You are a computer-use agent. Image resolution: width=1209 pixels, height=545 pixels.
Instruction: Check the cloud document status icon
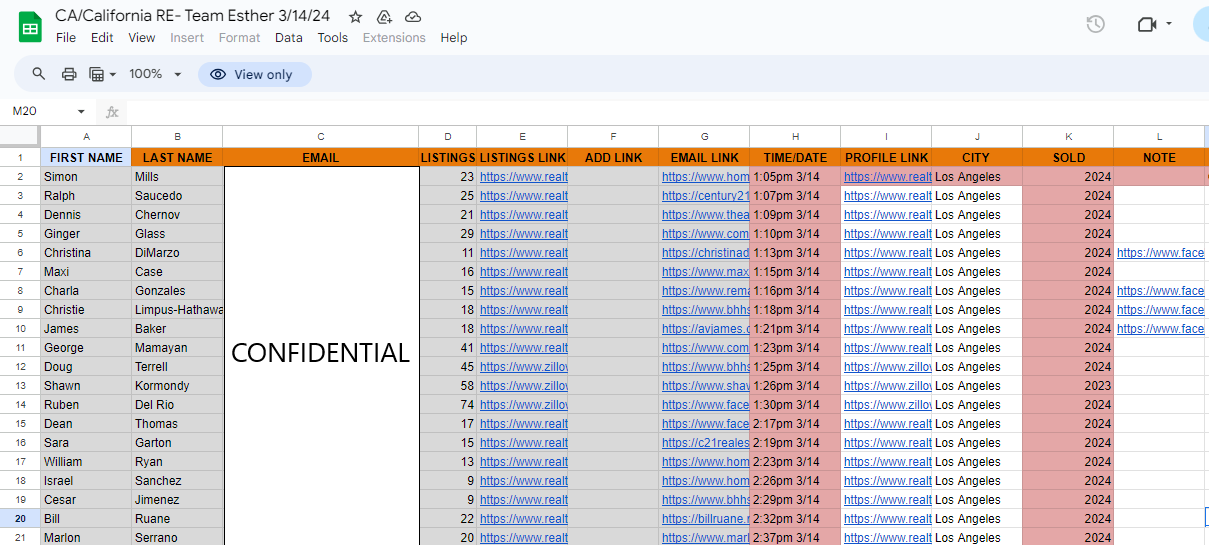point(413,17)
